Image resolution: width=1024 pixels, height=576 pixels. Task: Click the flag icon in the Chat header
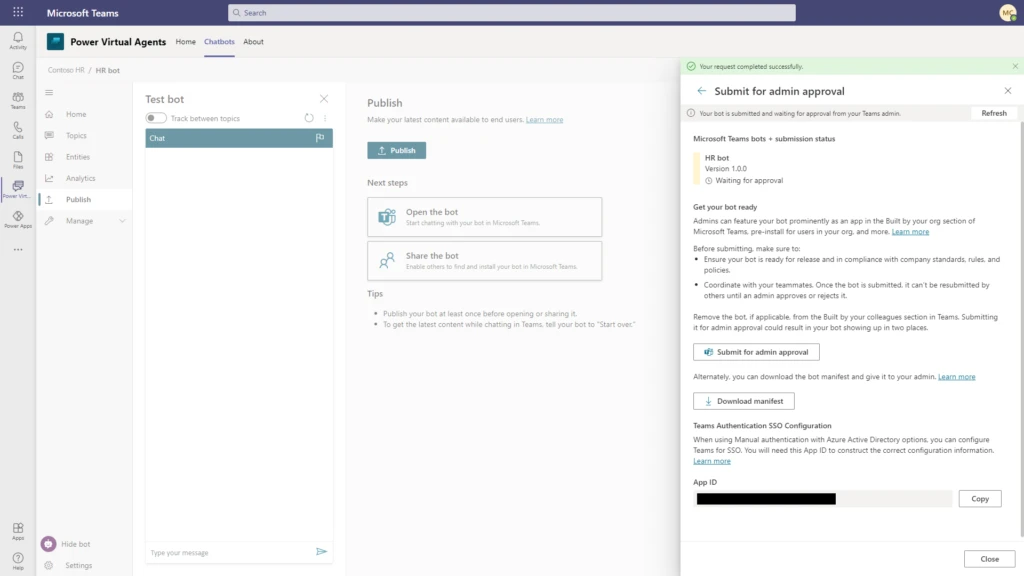[x=321, y=138]
